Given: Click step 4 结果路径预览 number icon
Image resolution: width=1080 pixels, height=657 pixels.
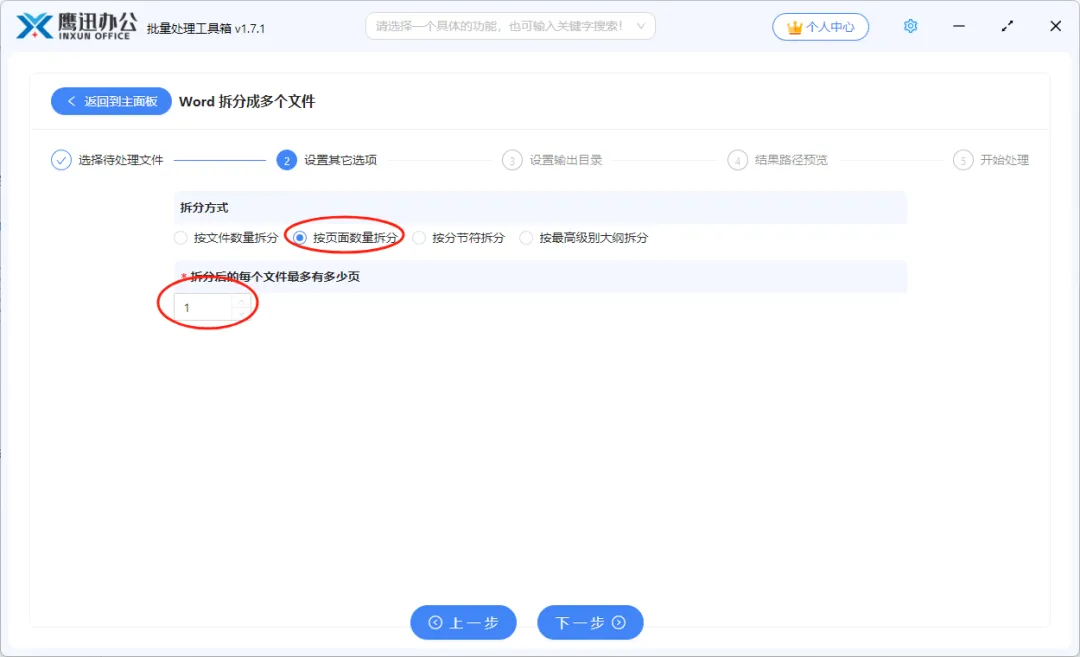Looking at the screenshot, I should tap(738, 160).
